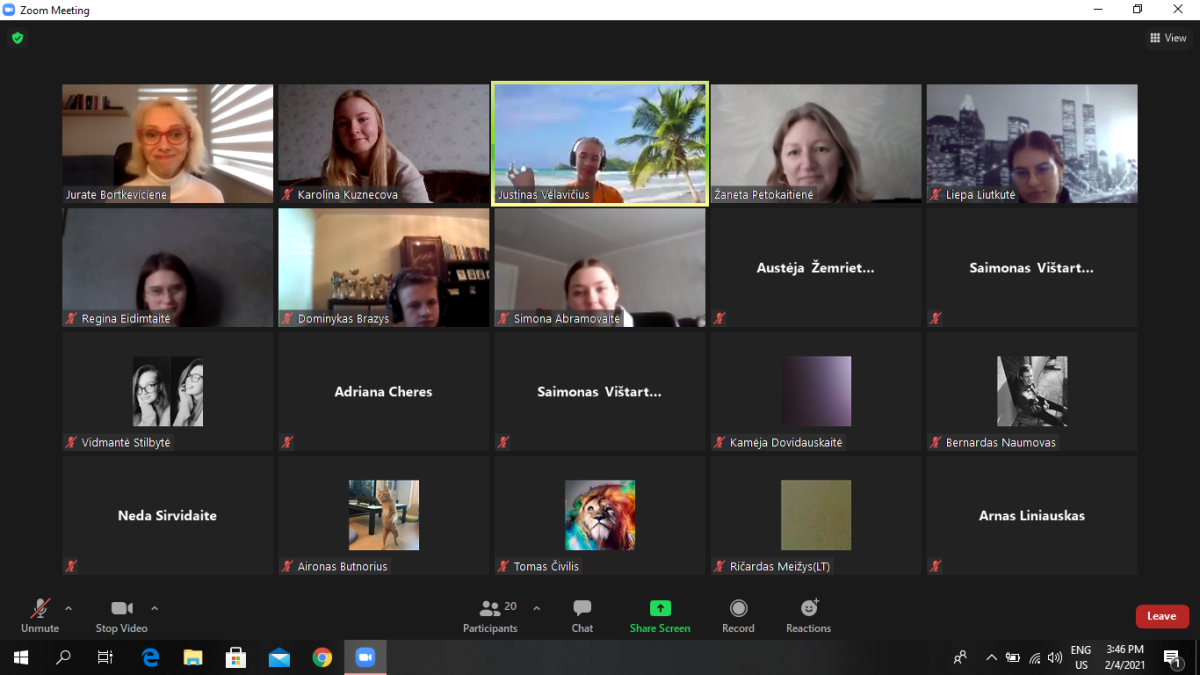Open the Chat panel
Viewport: 1200px width, 675px height.
[582, 615]
